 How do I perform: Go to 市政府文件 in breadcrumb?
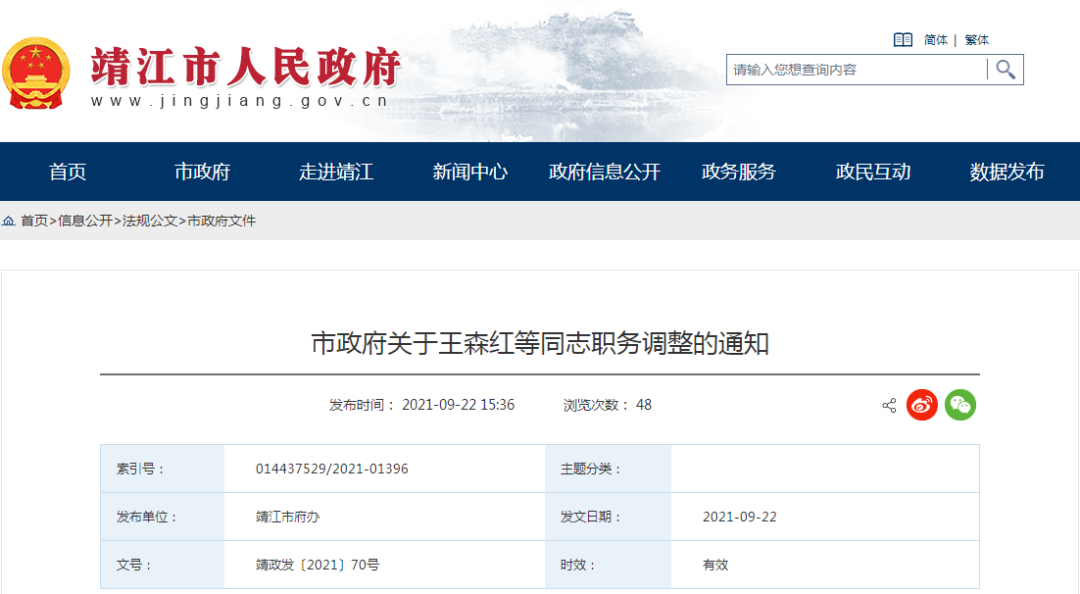222,221
